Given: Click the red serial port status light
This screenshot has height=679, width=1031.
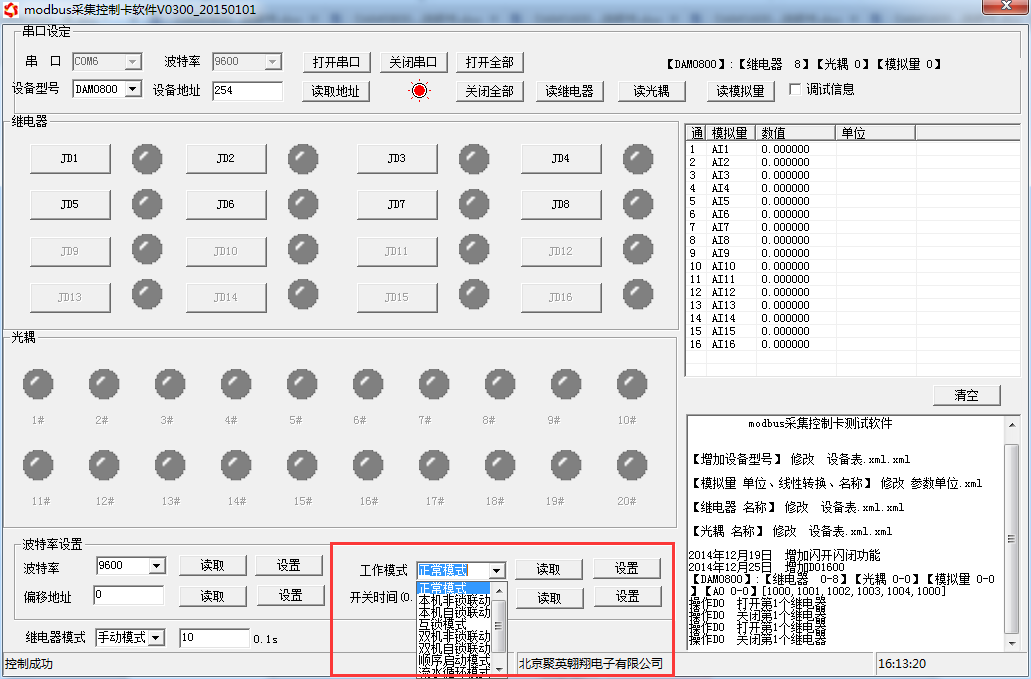Looking at the screenshot, I should [419, 91].
